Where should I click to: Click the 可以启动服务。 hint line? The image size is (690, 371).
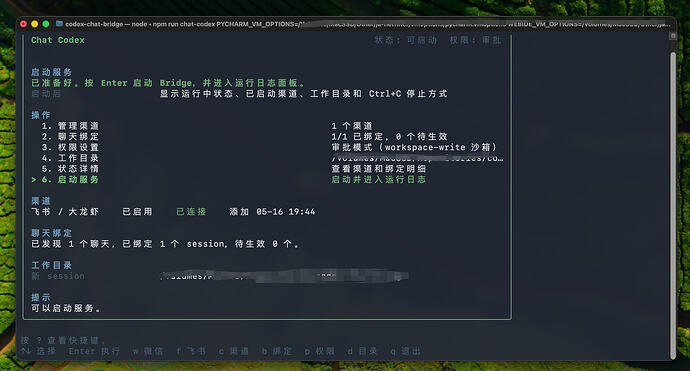[x=66, y=309]
